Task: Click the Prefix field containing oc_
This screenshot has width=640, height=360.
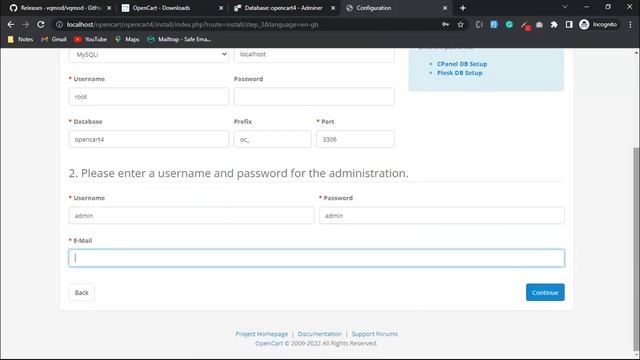Action: (272, 139)
